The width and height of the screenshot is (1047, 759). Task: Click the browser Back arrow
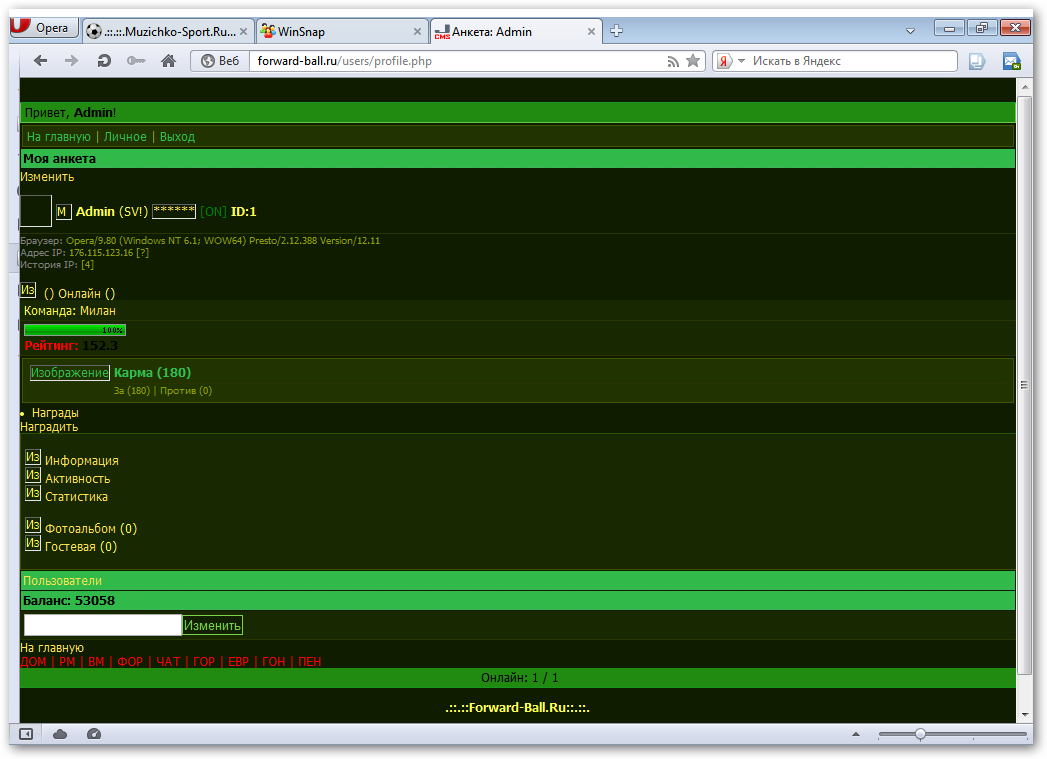[41, 61]
